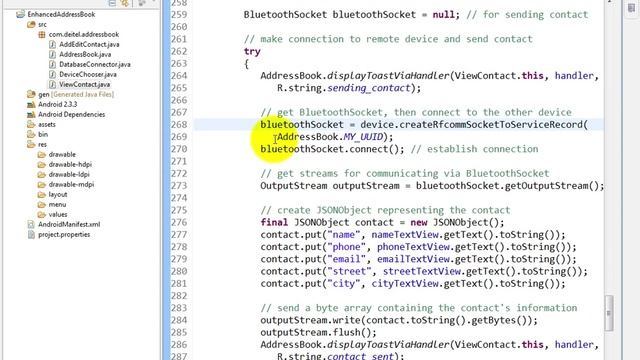Click 'cityTextView' on line 281
The height and width of the screenshot is (360, 640).
(404, 284)
